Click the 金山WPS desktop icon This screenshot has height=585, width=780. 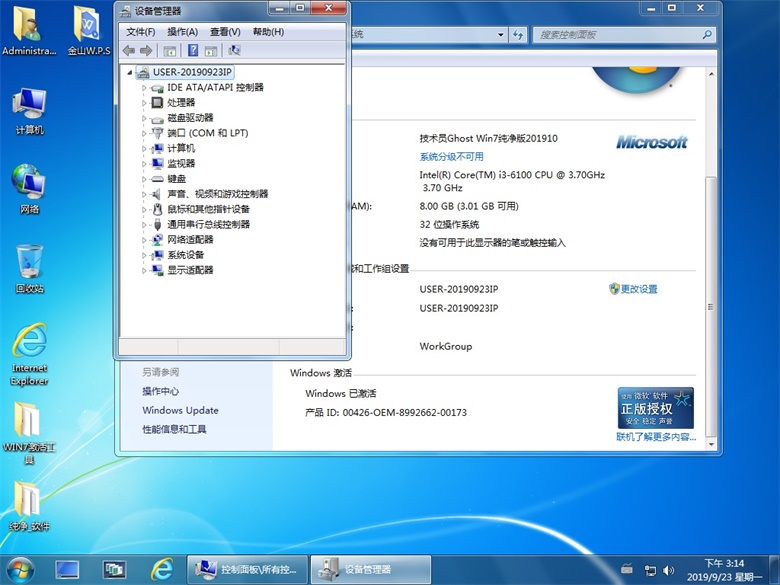pos(90,28)
